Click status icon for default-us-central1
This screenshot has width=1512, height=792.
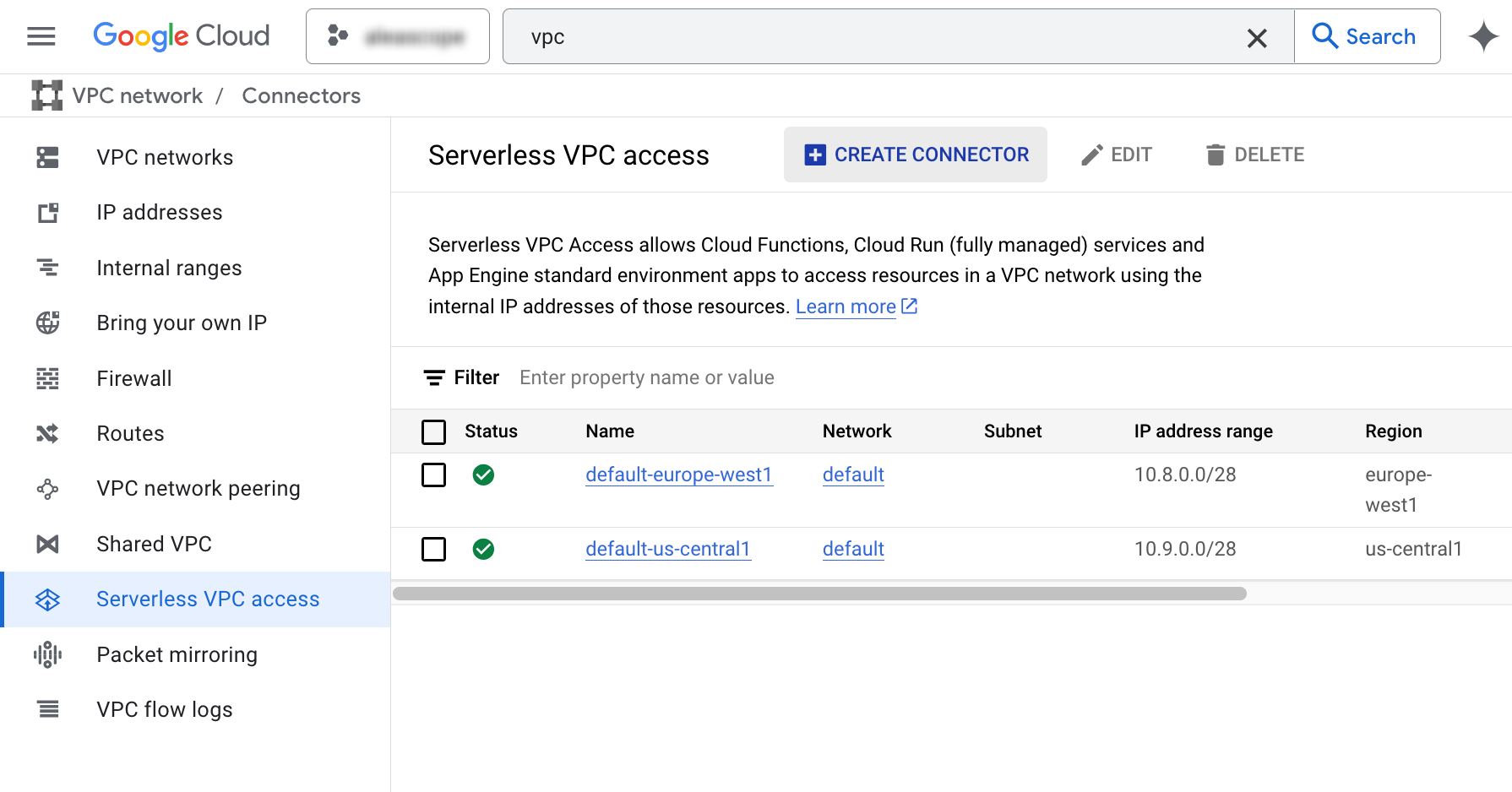point(484,549)
